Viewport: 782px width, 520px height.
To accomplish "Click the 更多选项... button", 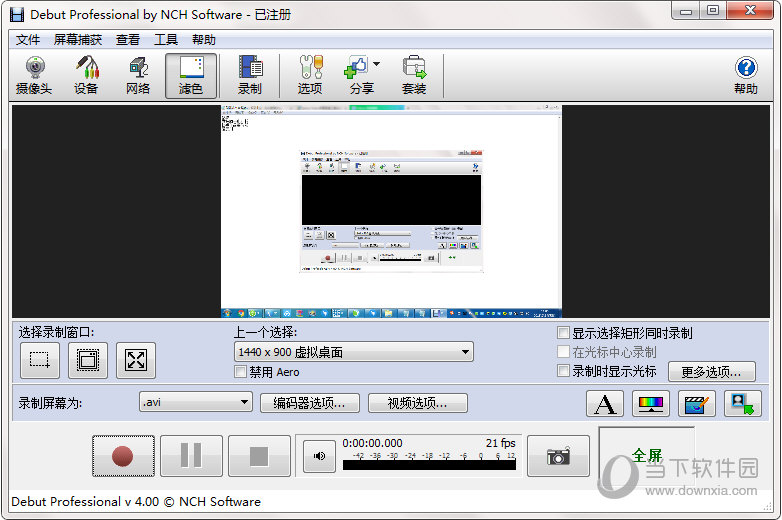I will tap(711, 372).
